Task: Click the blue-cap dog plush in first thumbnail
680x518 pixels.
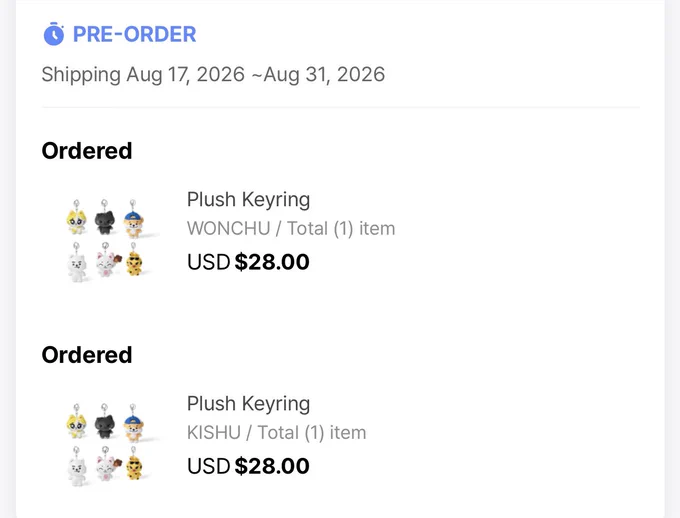Action: click(133, 220)
